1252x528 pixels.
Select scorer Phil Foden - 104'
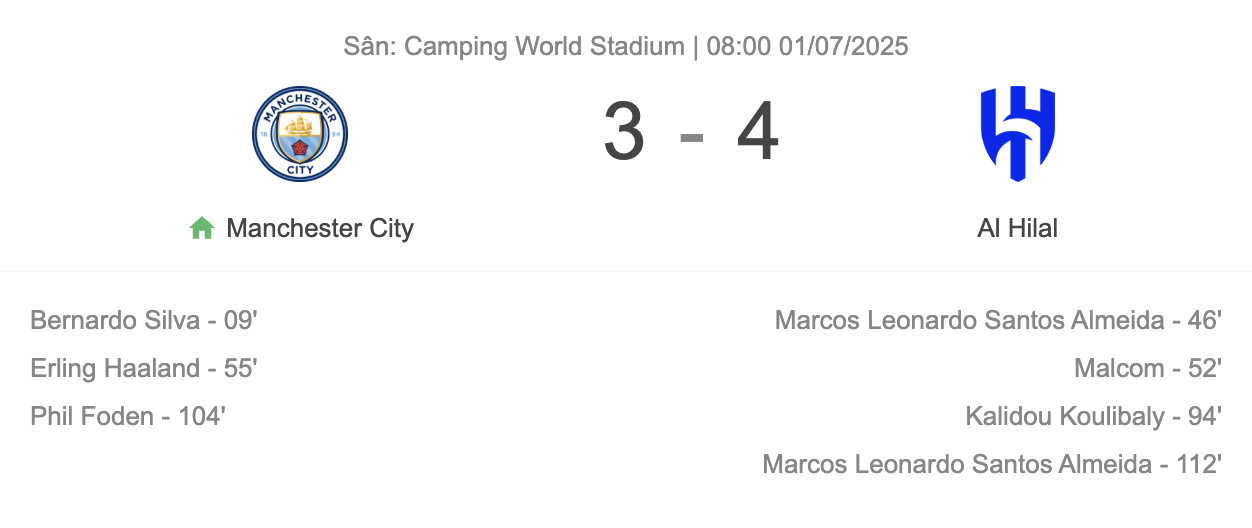coord(128,416)
